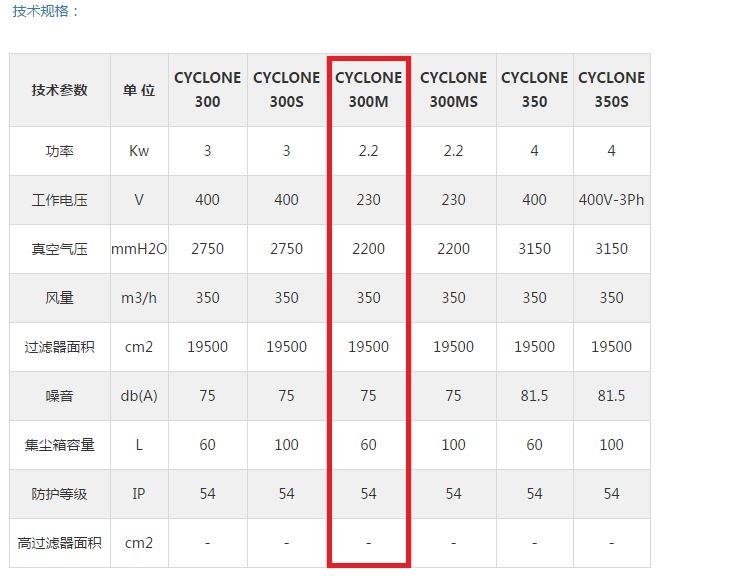
Task: Select CYCLONE 300M power value 2.2
Action: coord(369,151)
